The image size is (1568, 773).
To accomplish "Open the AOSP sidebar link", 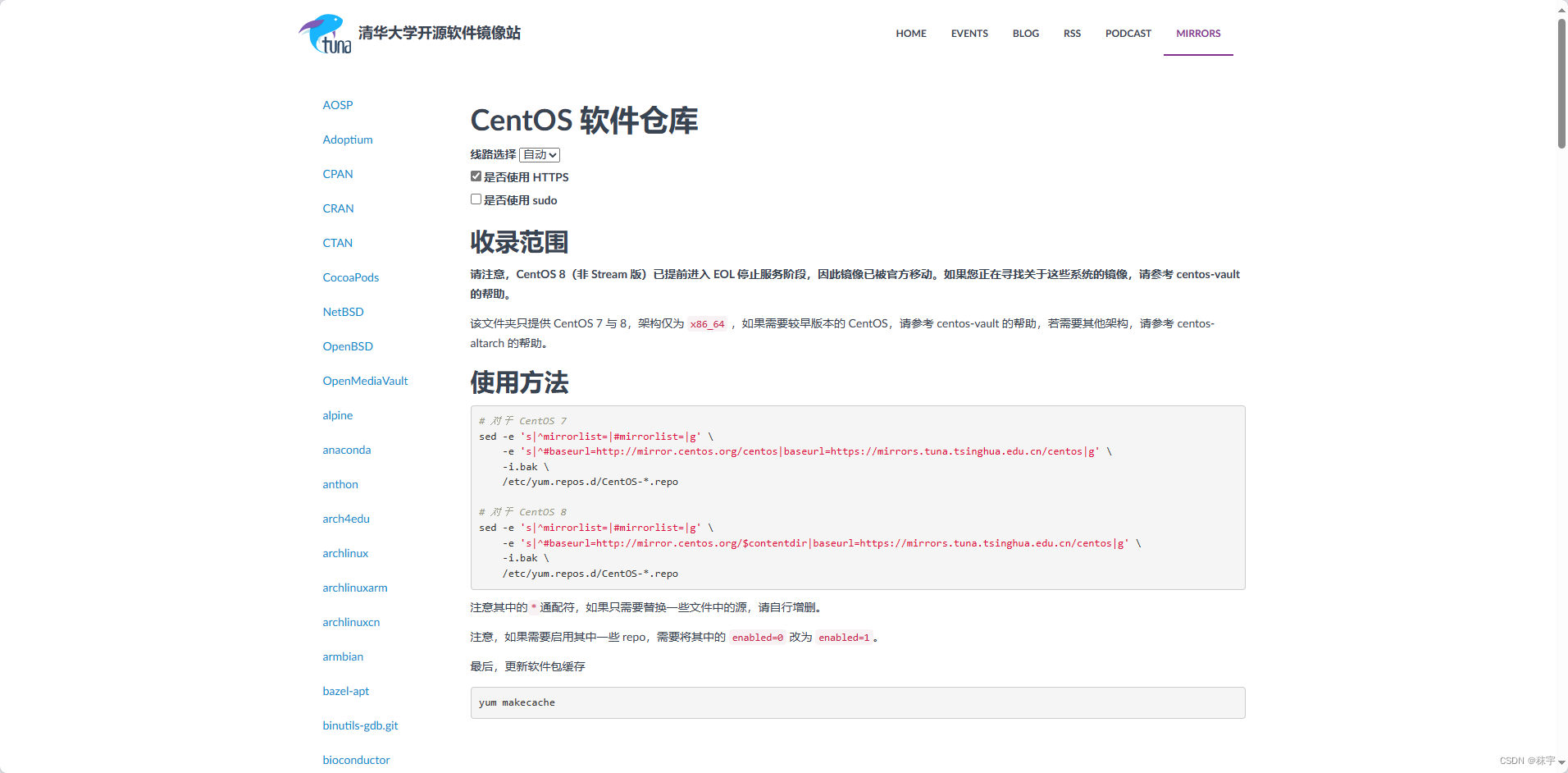I will click(338, 105).
